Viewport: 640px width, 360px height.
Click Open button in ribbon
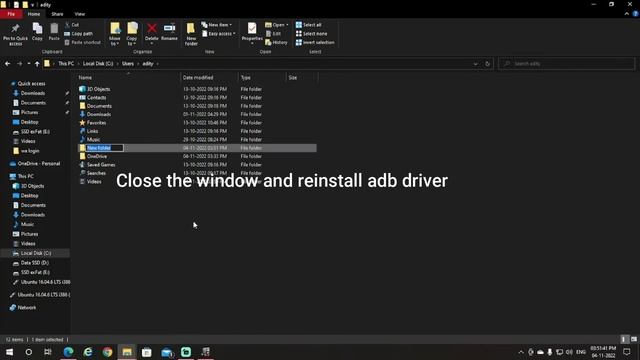(277, 25)
